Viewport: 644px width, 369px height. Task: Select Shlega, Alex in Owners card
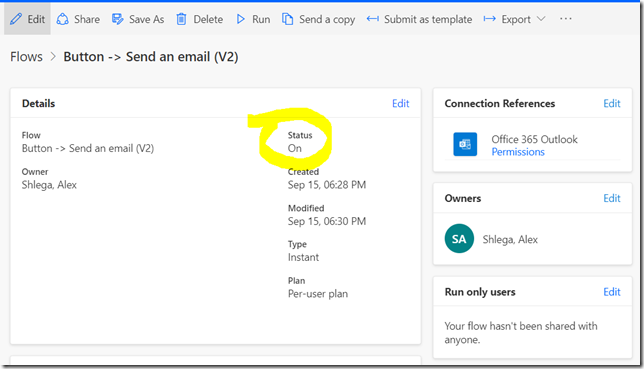pyautogui.click(x=510, y=240)
